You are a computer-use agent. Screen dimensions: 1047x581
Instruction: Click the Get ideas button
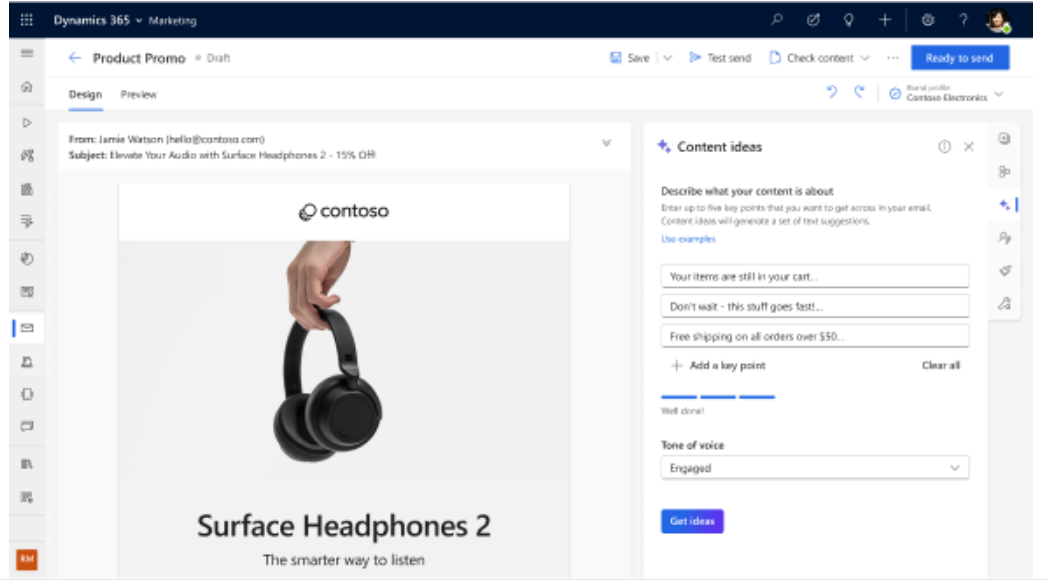[x=692, y=521]
